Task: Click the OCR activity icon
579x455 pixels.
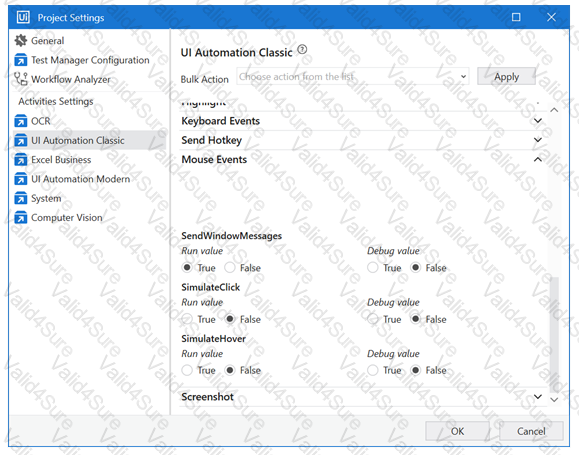Action: point(21,121)
